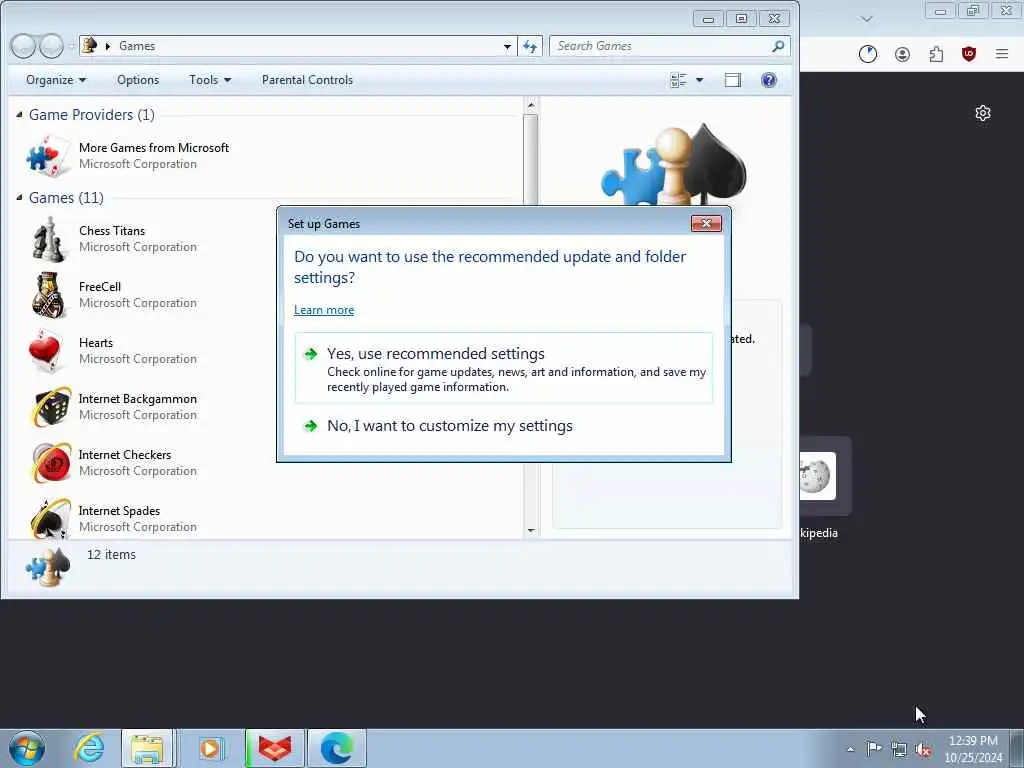Screen dimensions: 1024x768
Task: Click the red browser icon in taskbar
Action: coord(275,748)
